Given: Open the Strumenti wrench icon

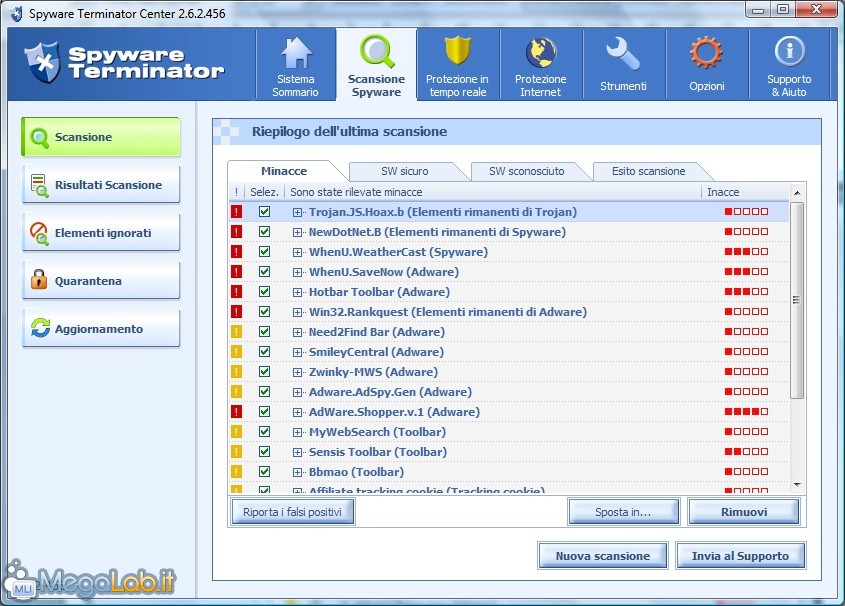Looking at the screenshot, I should pos(623,53).
